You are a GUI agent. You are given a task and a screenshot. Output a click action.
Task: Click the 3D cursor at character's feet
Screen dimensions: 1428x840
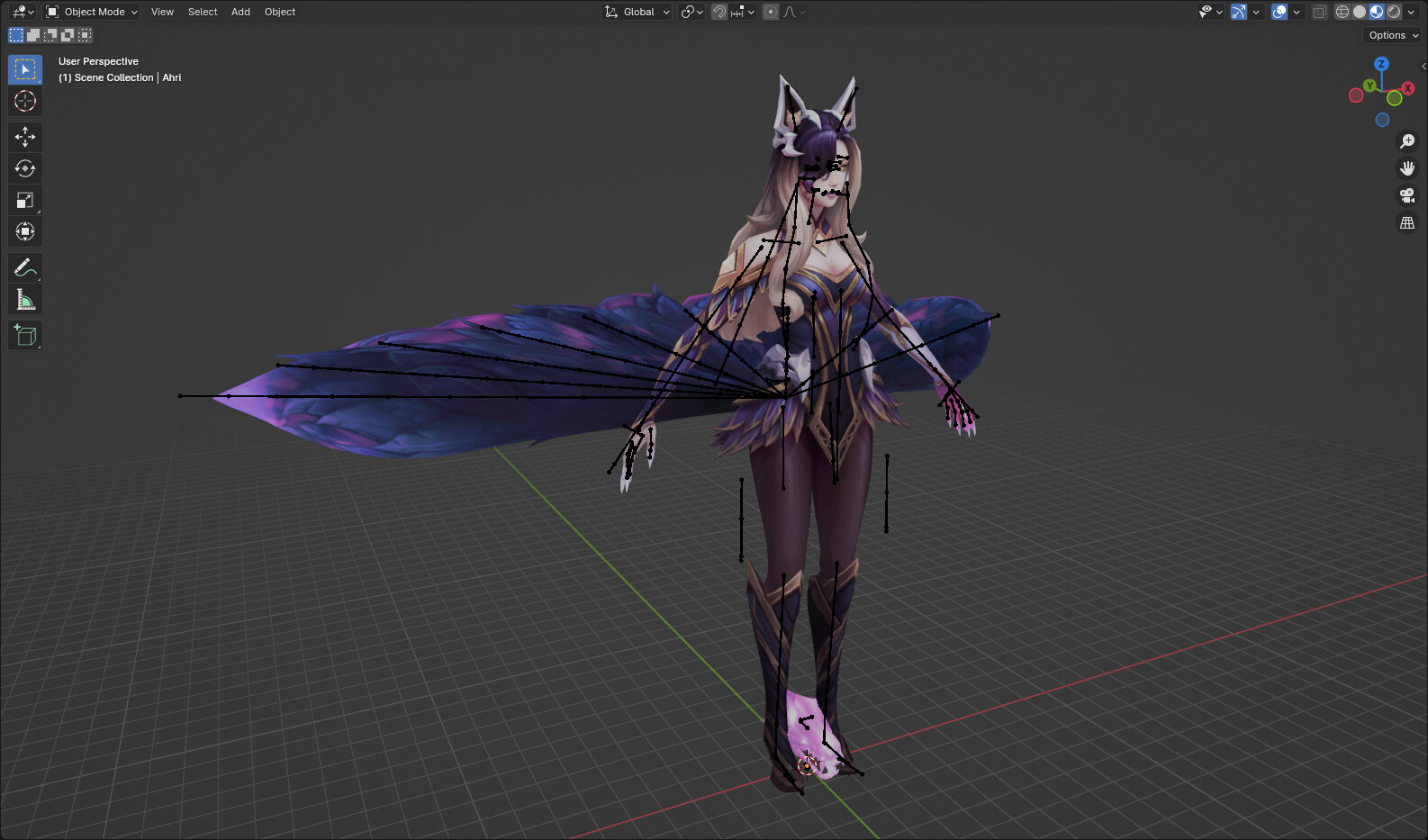[807, 764]
